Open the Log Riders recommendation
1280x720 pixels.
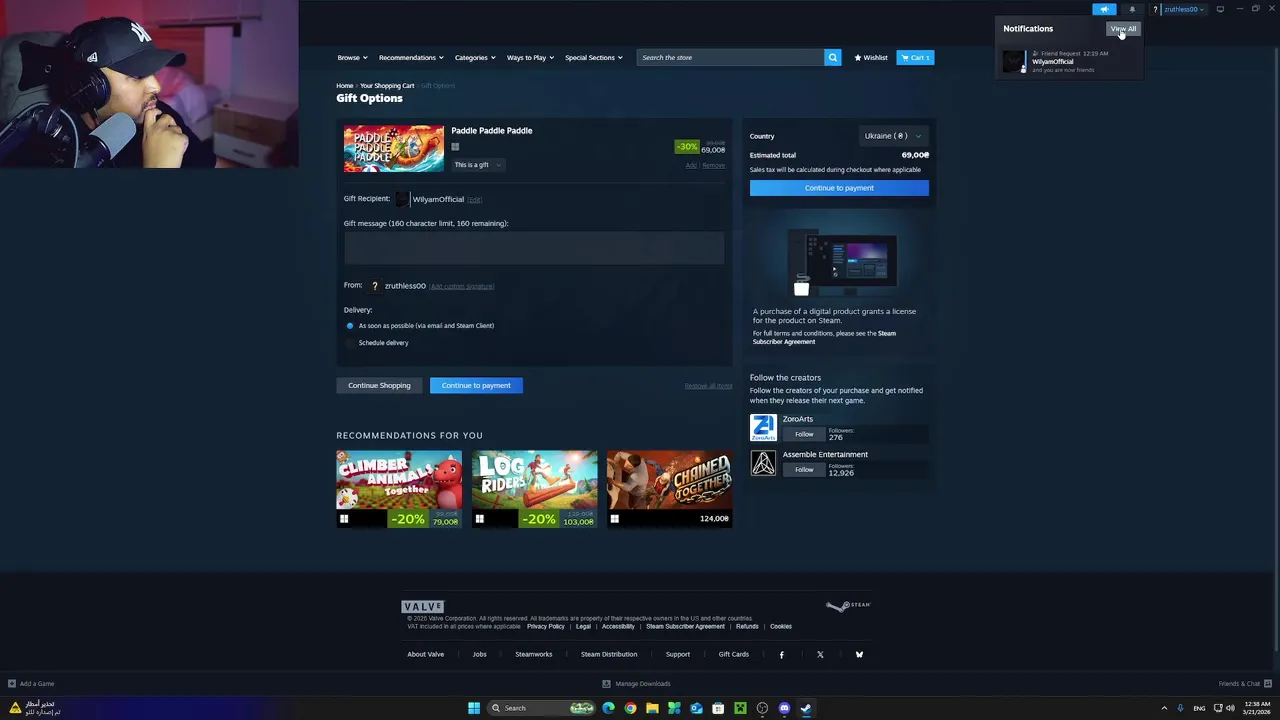(x=534, y=488)
